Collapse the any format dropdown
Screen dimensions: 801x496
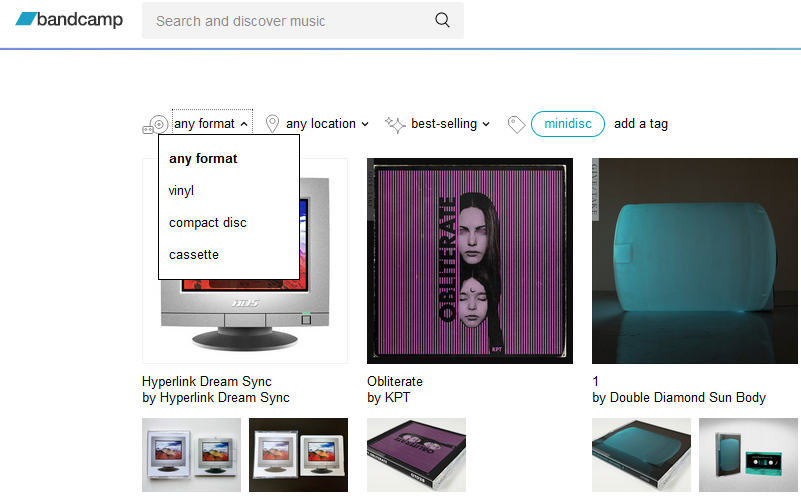tap(211, 124)
